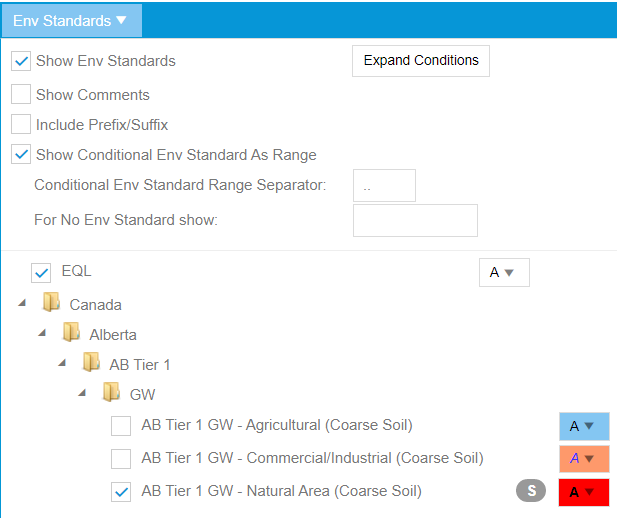Open blue color swatch for Agricultural
The height and width of the screenshot is (518, 633).
pyautogui.click(x=584, y=426)
